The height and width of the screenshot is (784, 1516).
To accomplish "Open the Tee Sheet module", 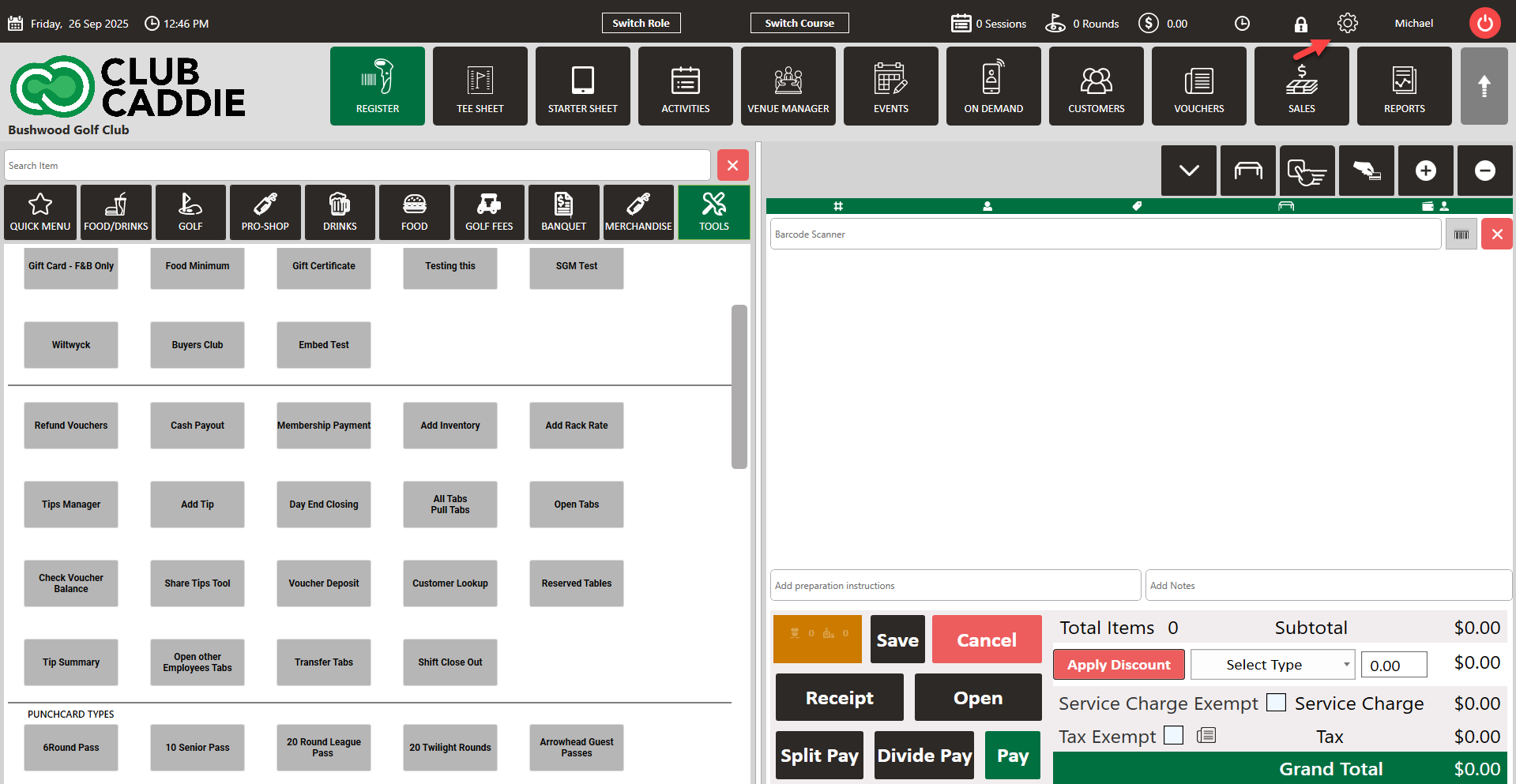I will tap(480, 86).
